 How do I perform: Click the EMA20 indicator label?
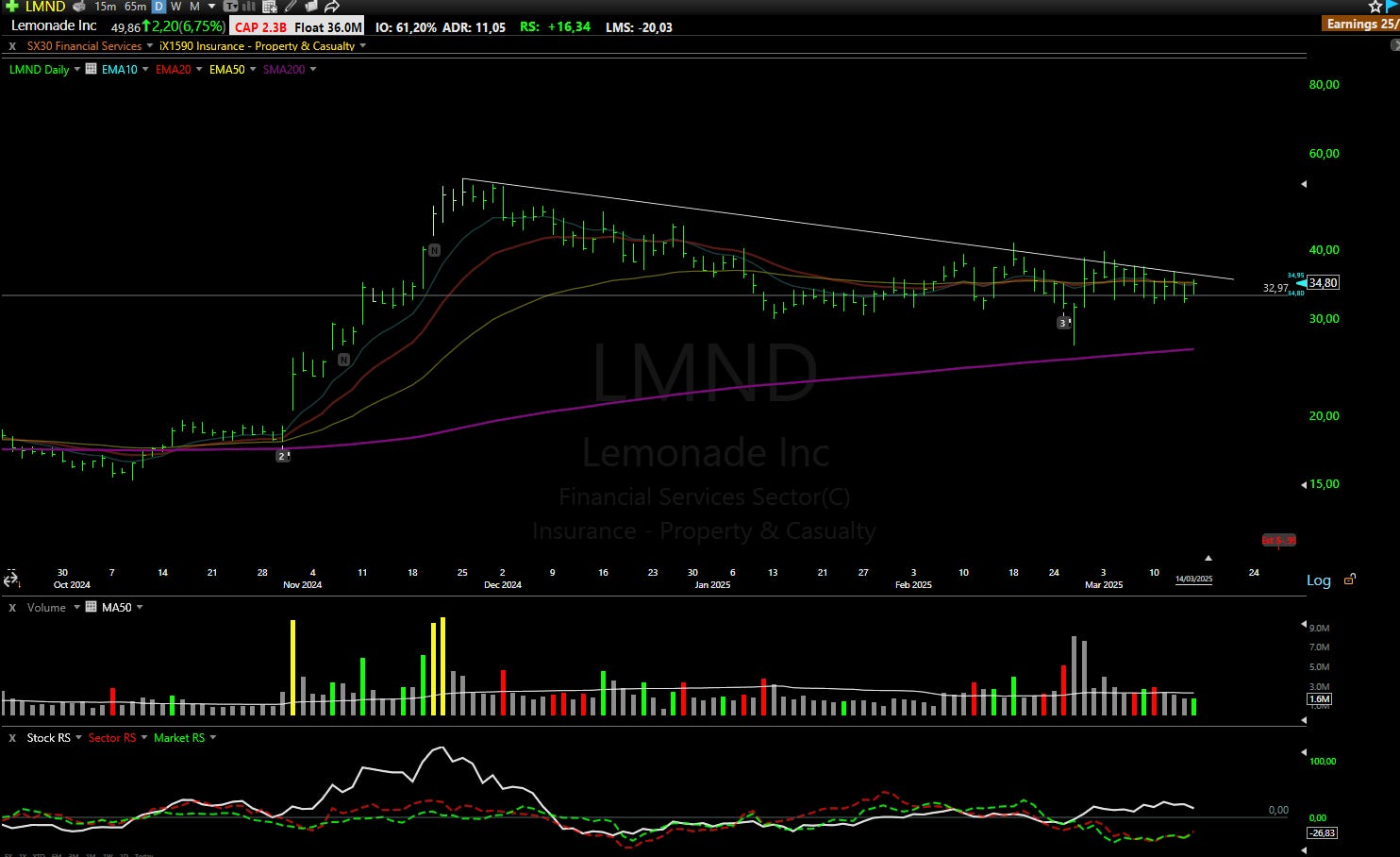(x=174, y=69)
